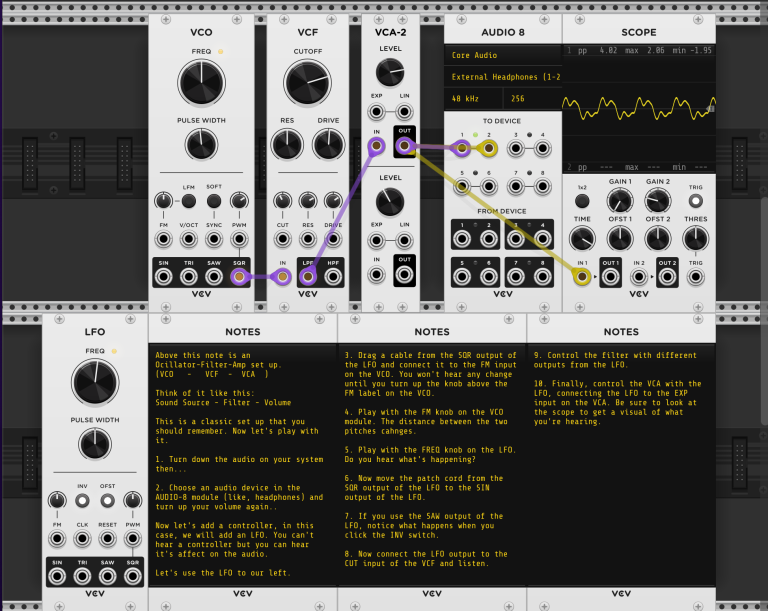Viewport: 768px width, 611px height.
Task: Click the third Notes text area
Action: pos(621,465)
